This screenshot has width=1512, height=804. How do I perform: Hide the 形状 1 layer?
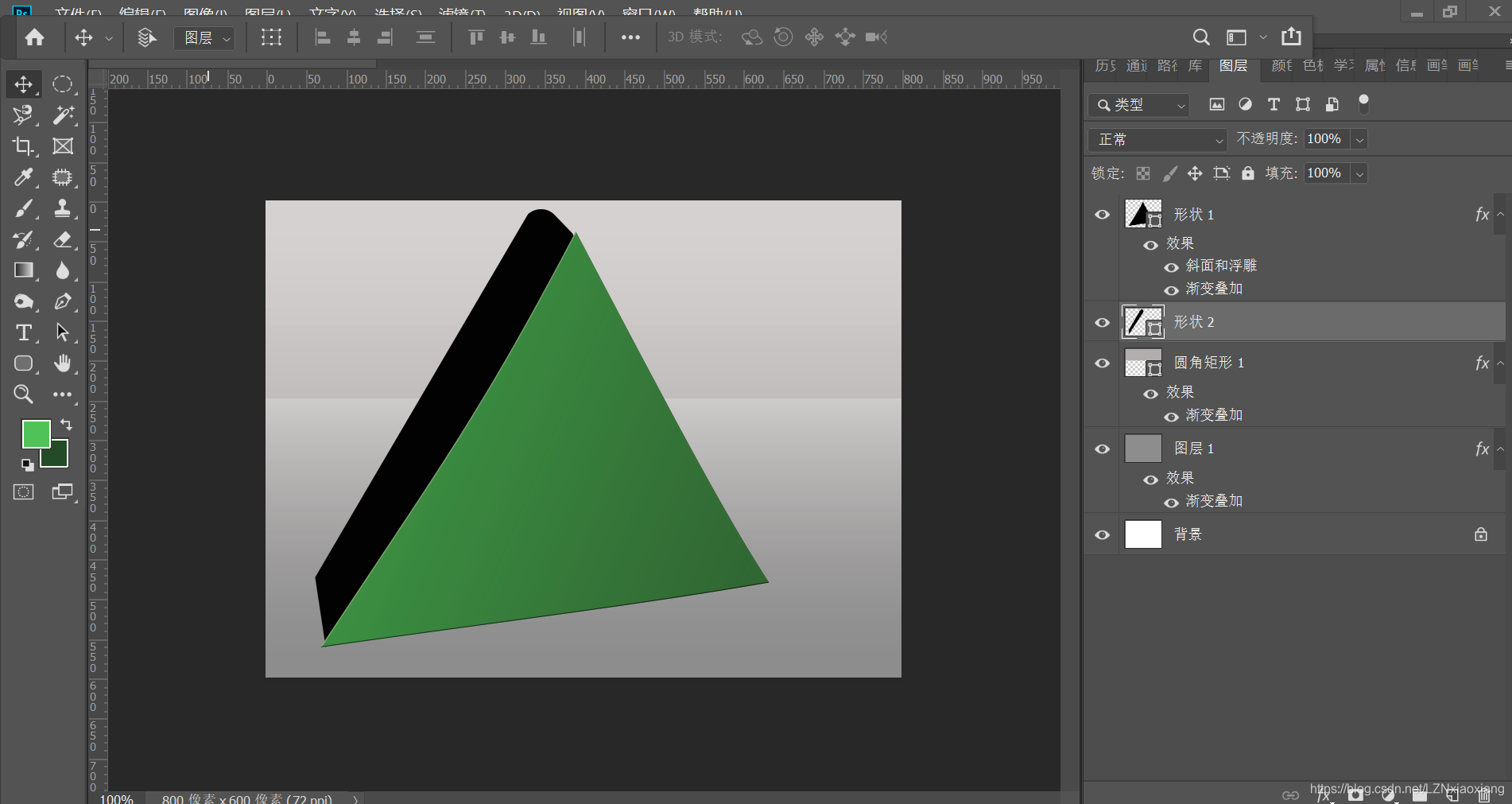coord(1102,215)
